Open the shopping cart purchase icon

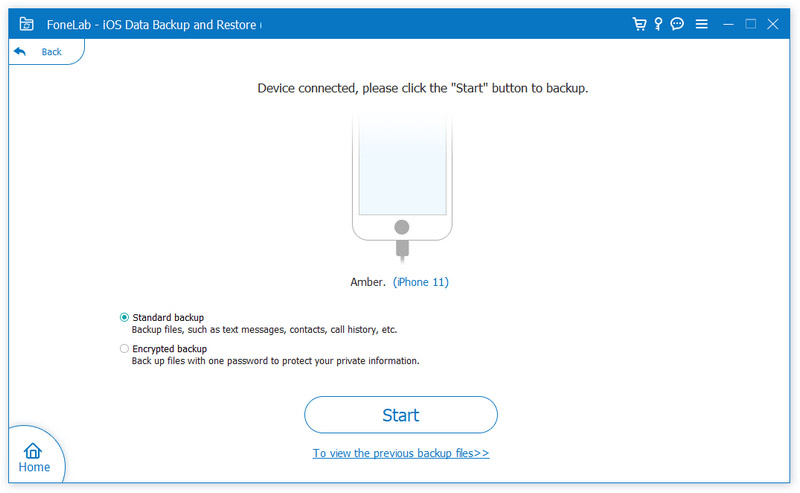pos(639,24)
